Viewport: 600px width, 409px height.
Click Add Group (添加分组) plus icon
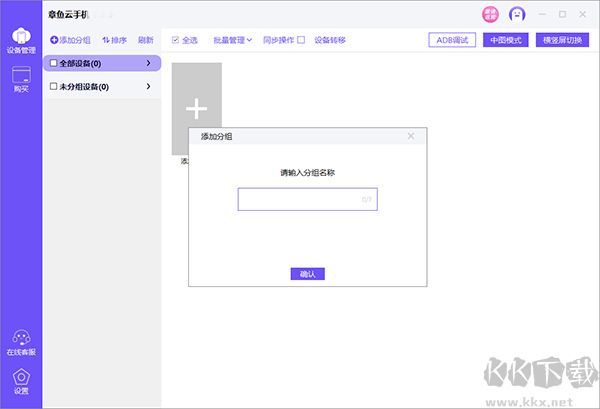point(54,40)
